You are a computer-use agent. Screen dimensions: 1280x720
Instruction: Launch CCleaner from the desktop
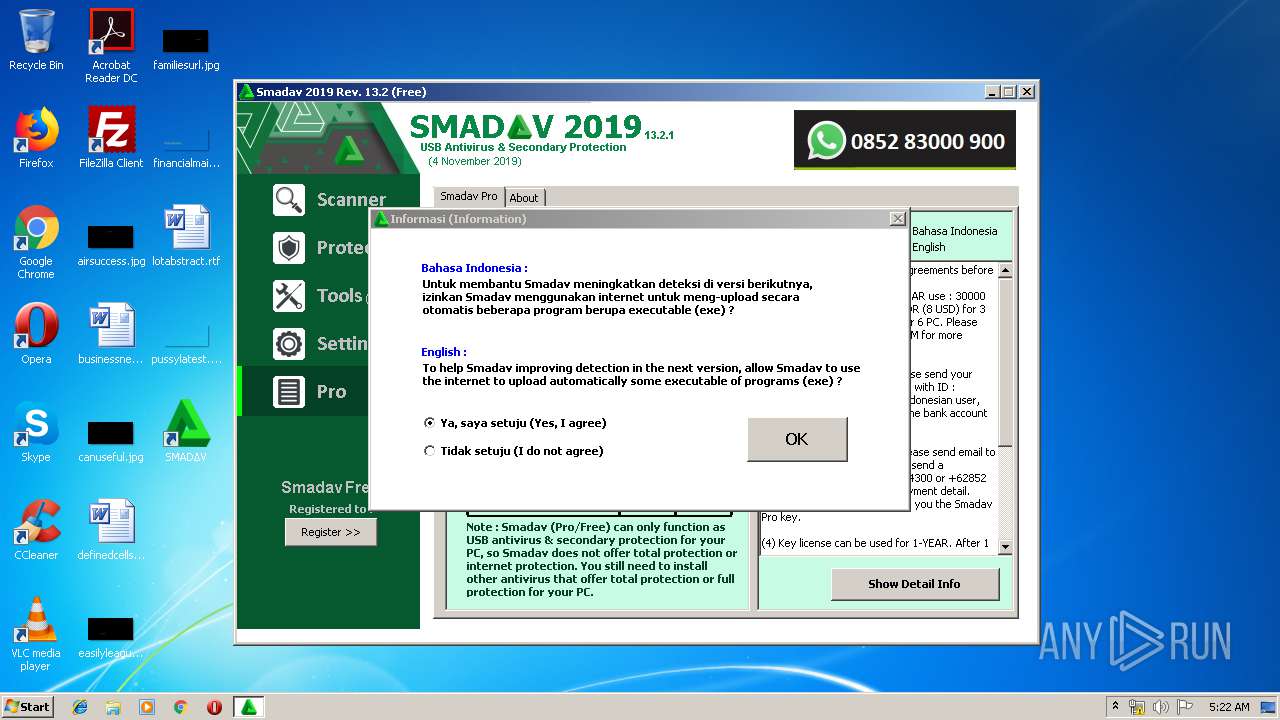(x=36, y=530)
